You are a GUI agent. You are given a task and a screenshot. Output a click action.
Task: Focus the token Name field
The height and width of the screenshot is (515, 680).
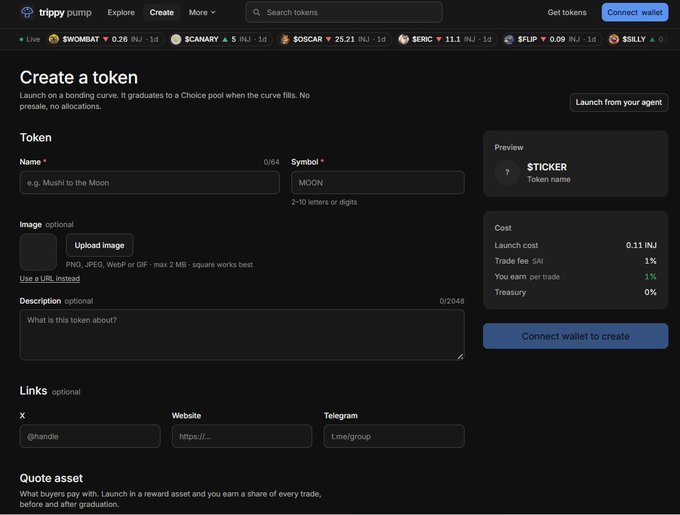[150, 183]
